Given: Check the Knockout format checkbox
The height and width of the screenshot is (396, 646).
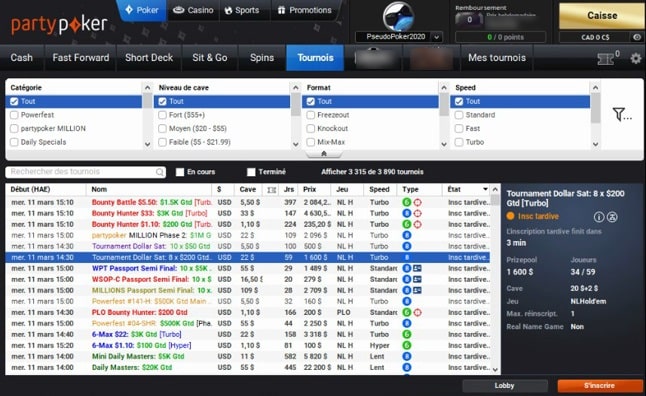Looking at the screenshot, I should pyautogui.click(x=311, y=129).
